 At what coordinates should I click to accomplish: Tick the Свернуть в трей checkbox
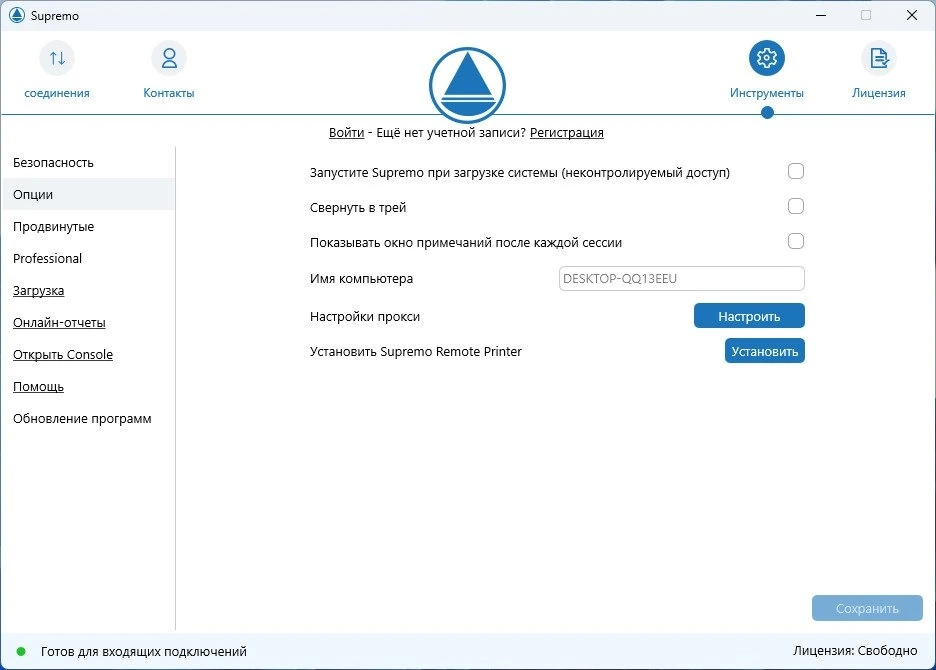(796, 206)
